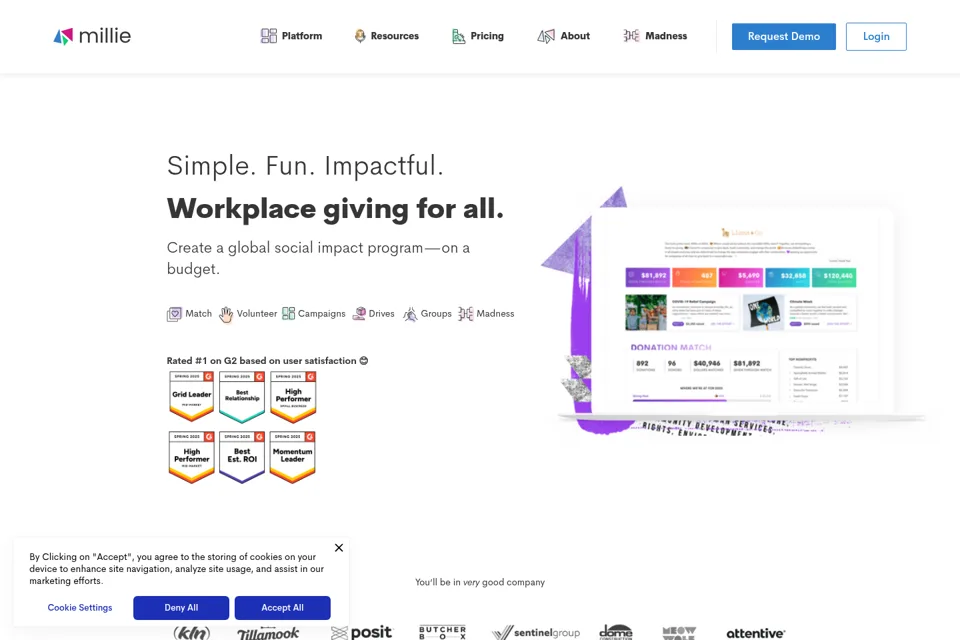Click the Match heart icon
This screenshot has width=960, height=640.
pos(174,314)
